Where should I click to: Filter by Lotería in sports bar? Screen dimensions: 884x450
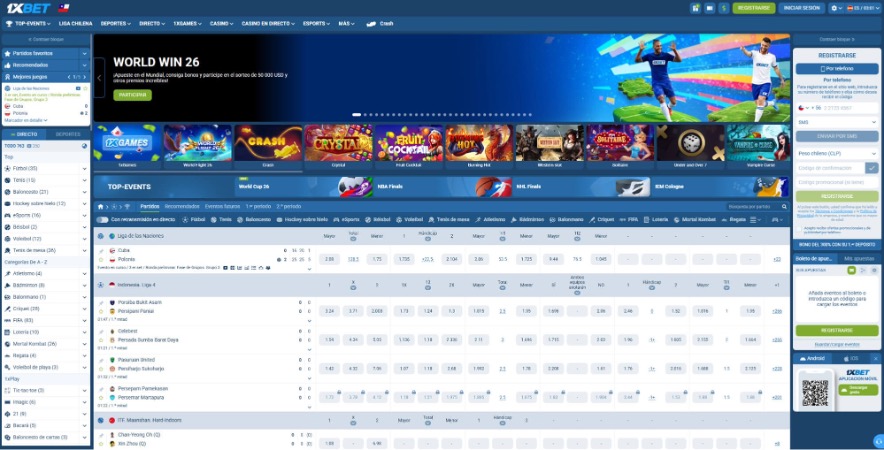[655, 219]
